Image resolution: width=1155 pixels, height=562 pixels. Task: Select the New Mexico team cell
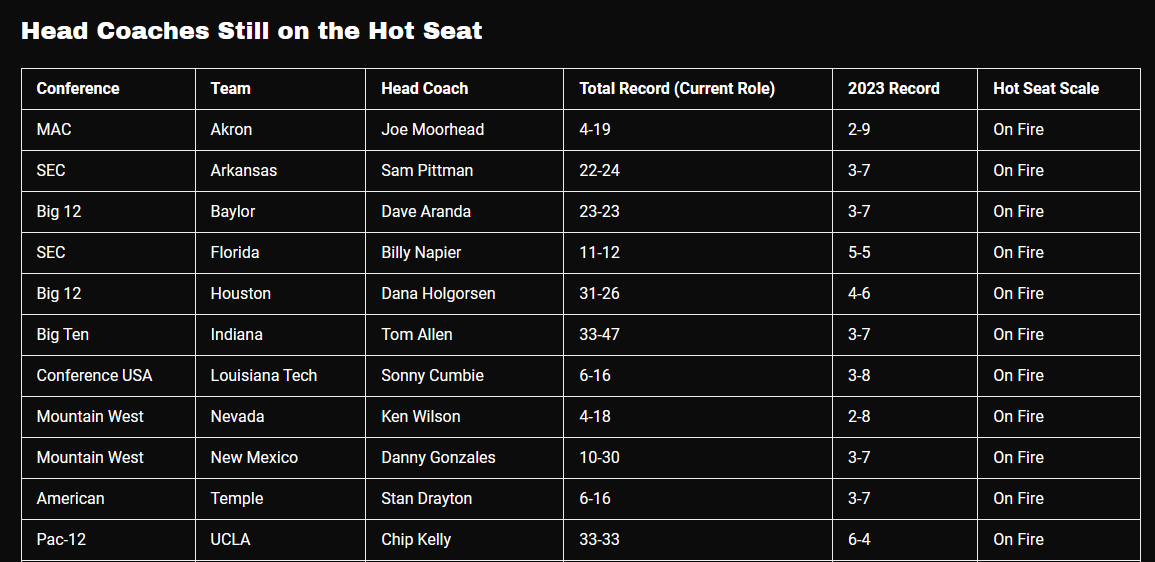pyautogui.click(x=254, y=458)
